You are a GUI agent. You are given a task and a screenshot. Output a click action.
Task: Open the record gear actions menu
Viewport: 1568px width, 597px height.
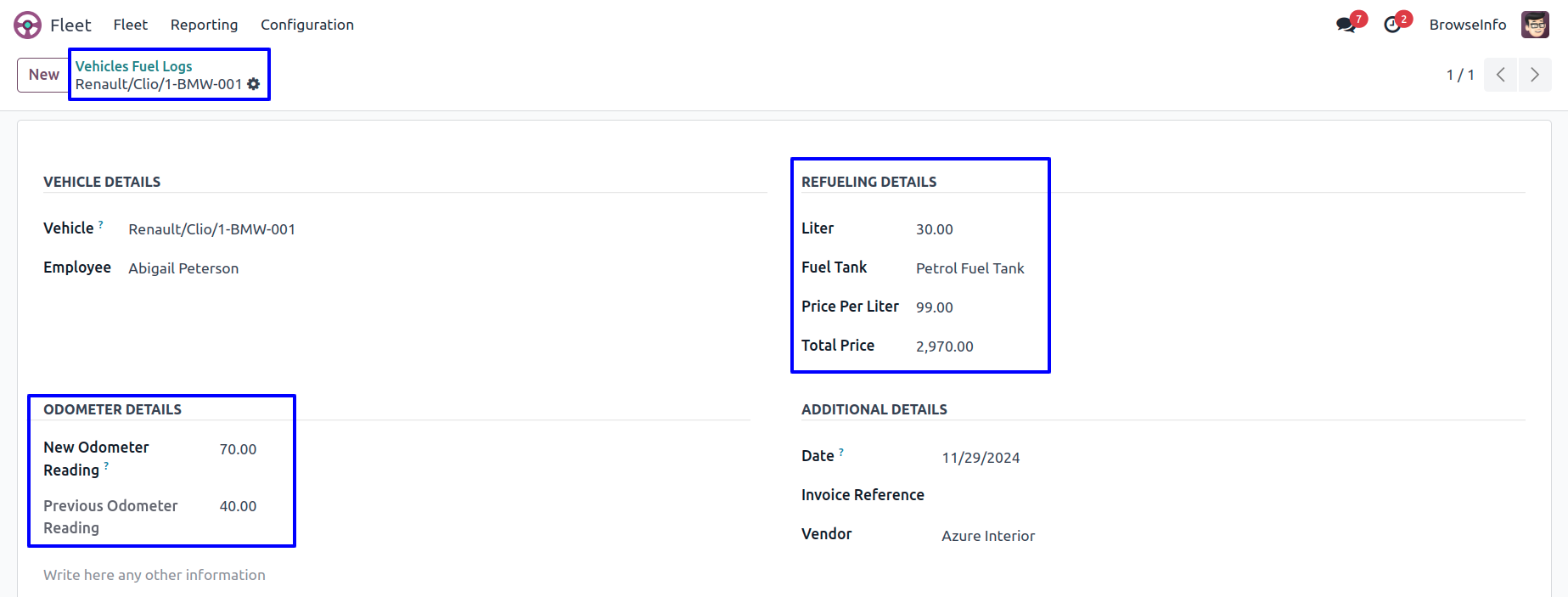click(253, 84)
